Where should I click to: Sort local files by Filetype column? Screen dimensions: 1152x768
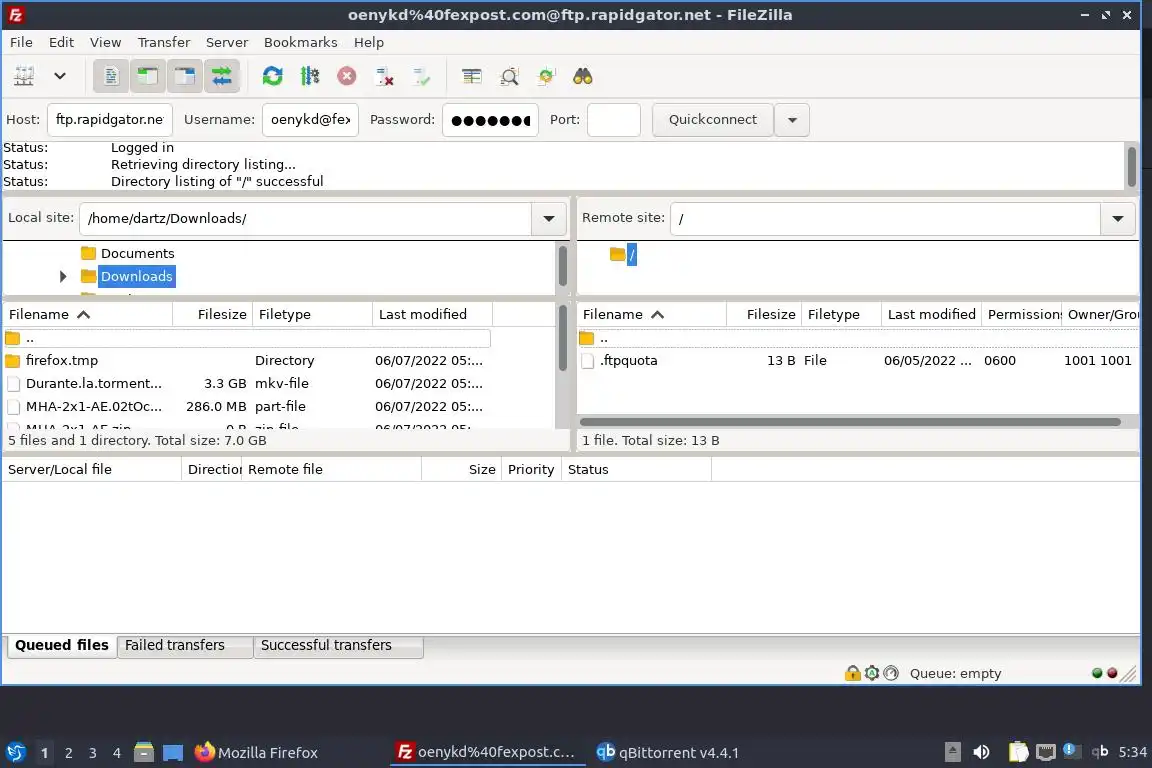tap(312, 315)
